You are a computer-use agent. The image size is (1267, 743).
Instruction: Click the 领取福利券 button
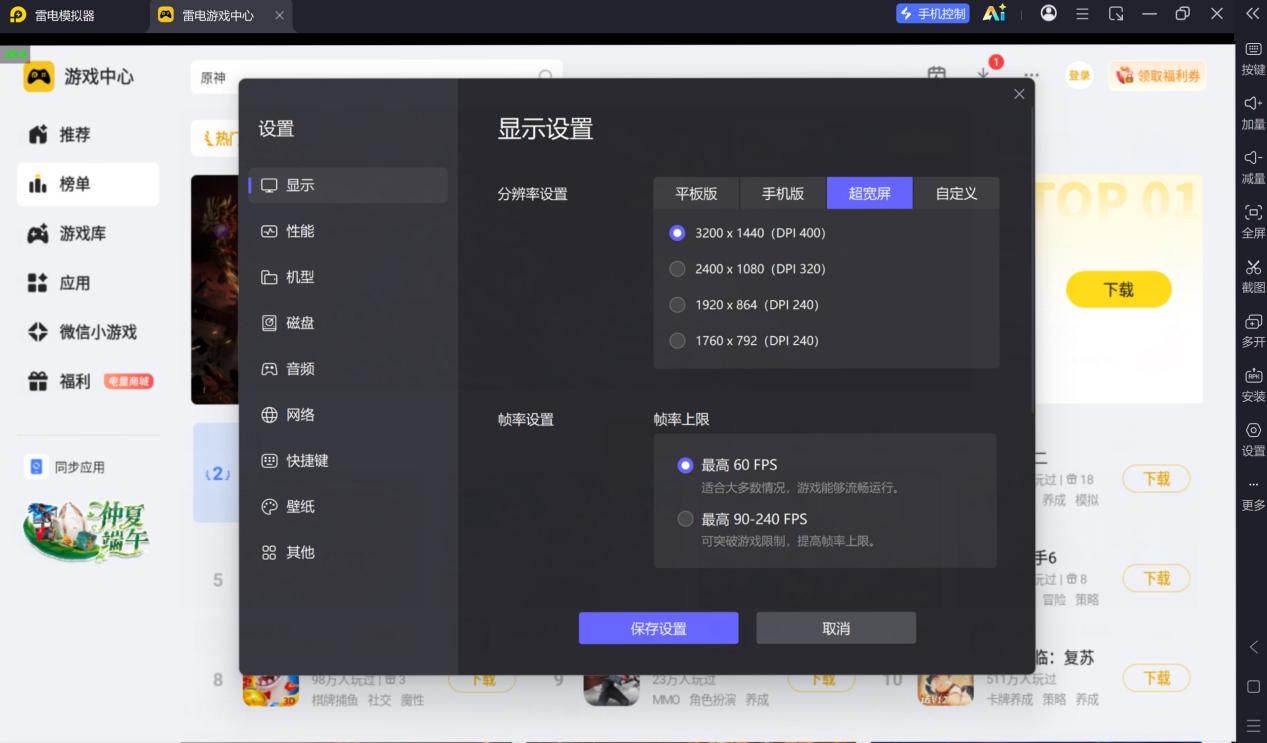[1157, 76]
